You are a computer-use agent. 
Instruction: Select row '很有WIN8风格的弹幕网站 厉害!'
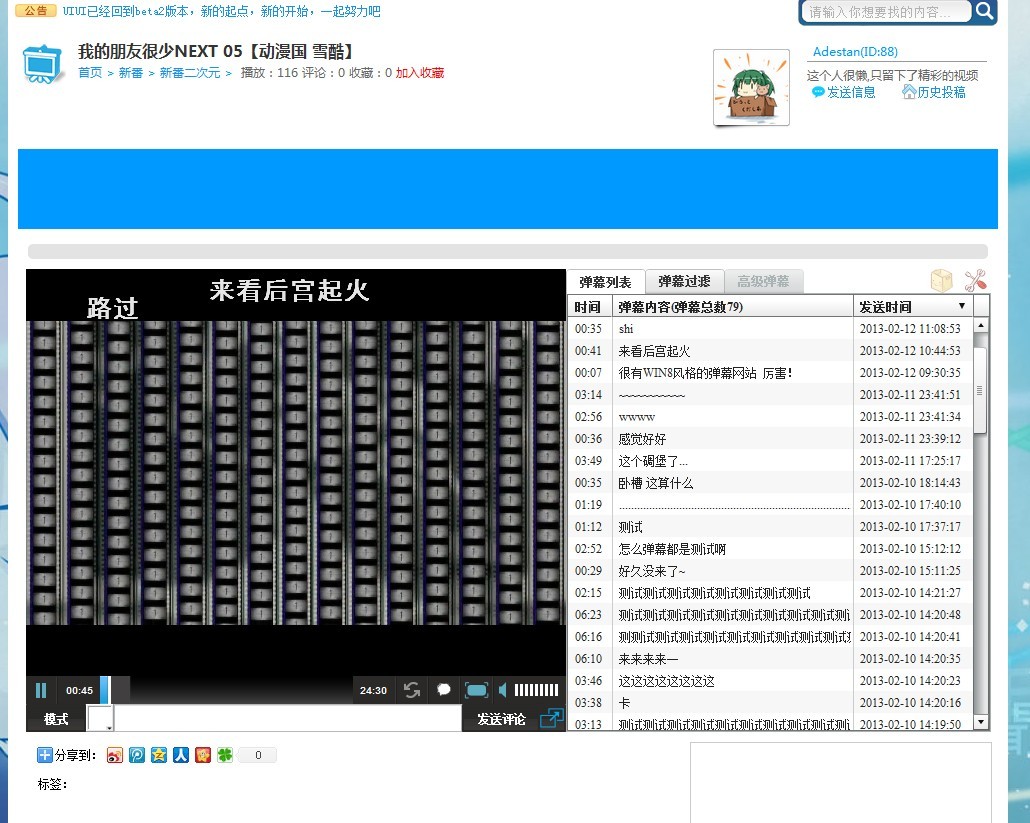(x=771, y=373)
